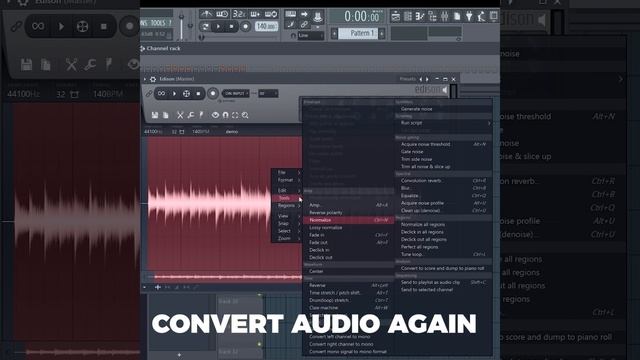
Task: Toggle Edison's eye view icon
Action: point(215,116)
